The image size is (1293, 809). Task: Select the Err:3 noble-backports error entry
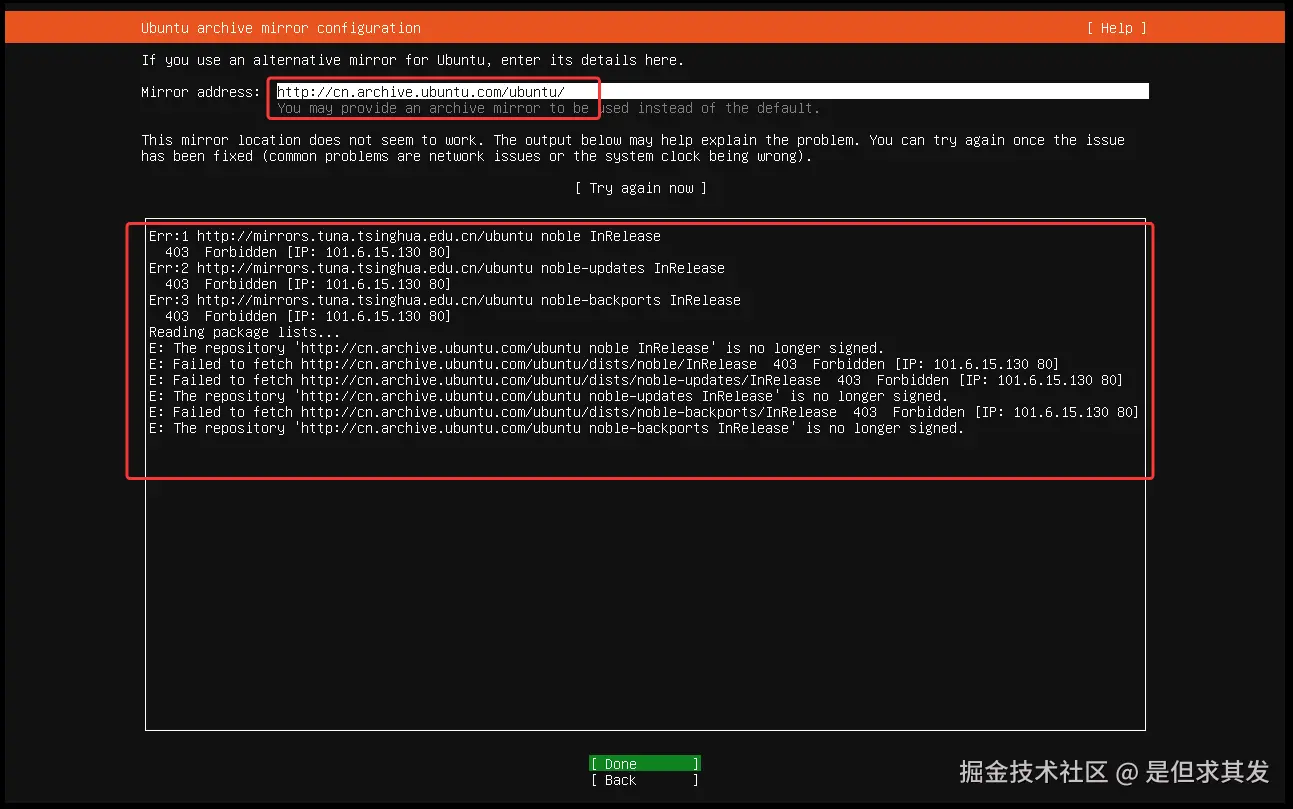point(444,299)
